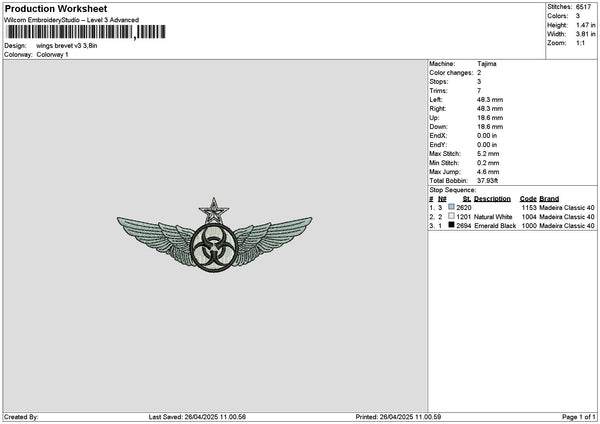Click the design name 'wings brevet v3 3,8in'
The width and height of the screenshot is (600, 424).
point(67,46)
